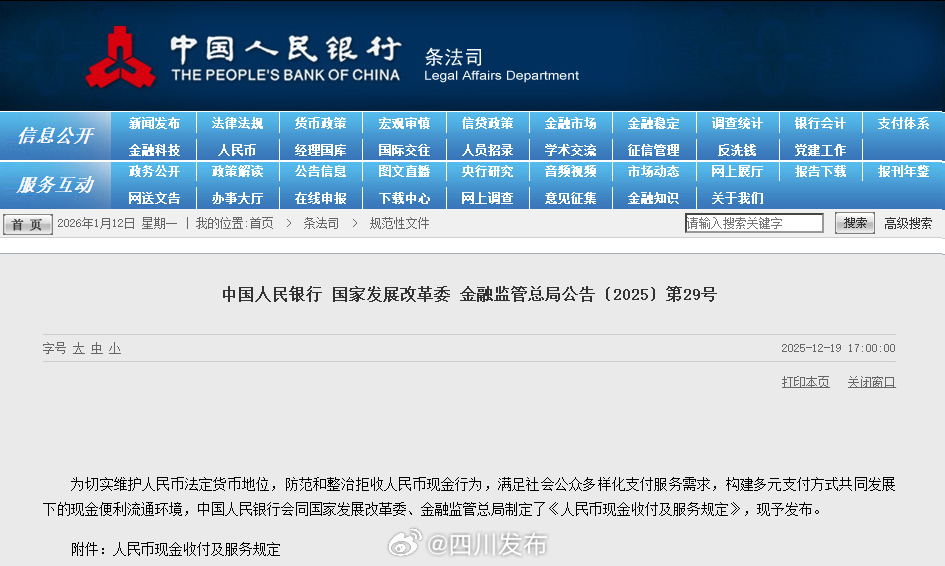Click 条法司 breadcrumb link
The width and height of the screenshot is (945, 566).
pos(321,224)
